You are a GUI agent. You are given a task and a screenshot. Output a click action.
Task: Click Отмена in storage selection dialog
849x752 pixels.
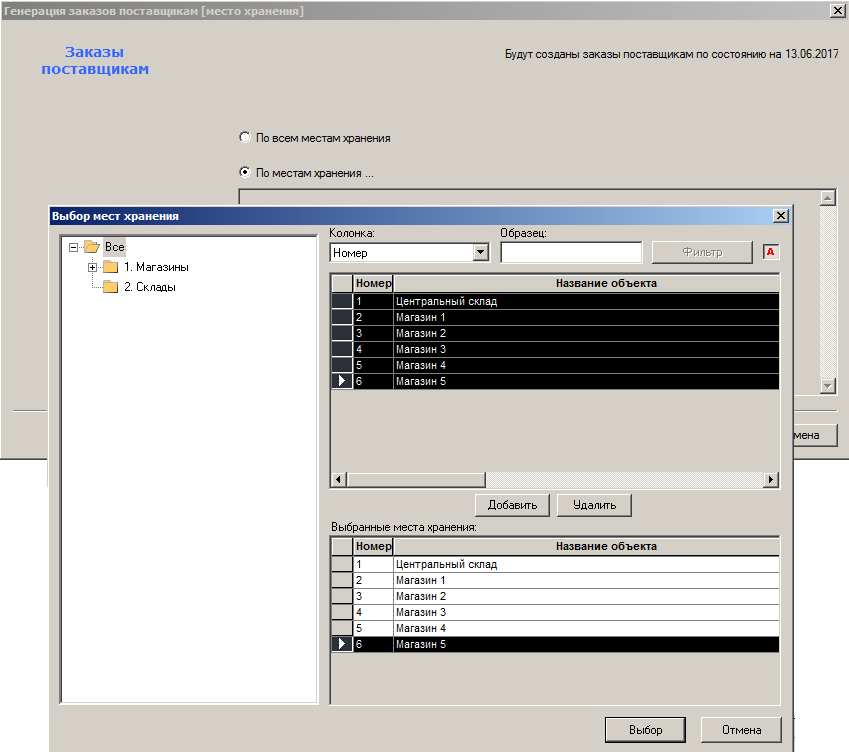point(741,730)
